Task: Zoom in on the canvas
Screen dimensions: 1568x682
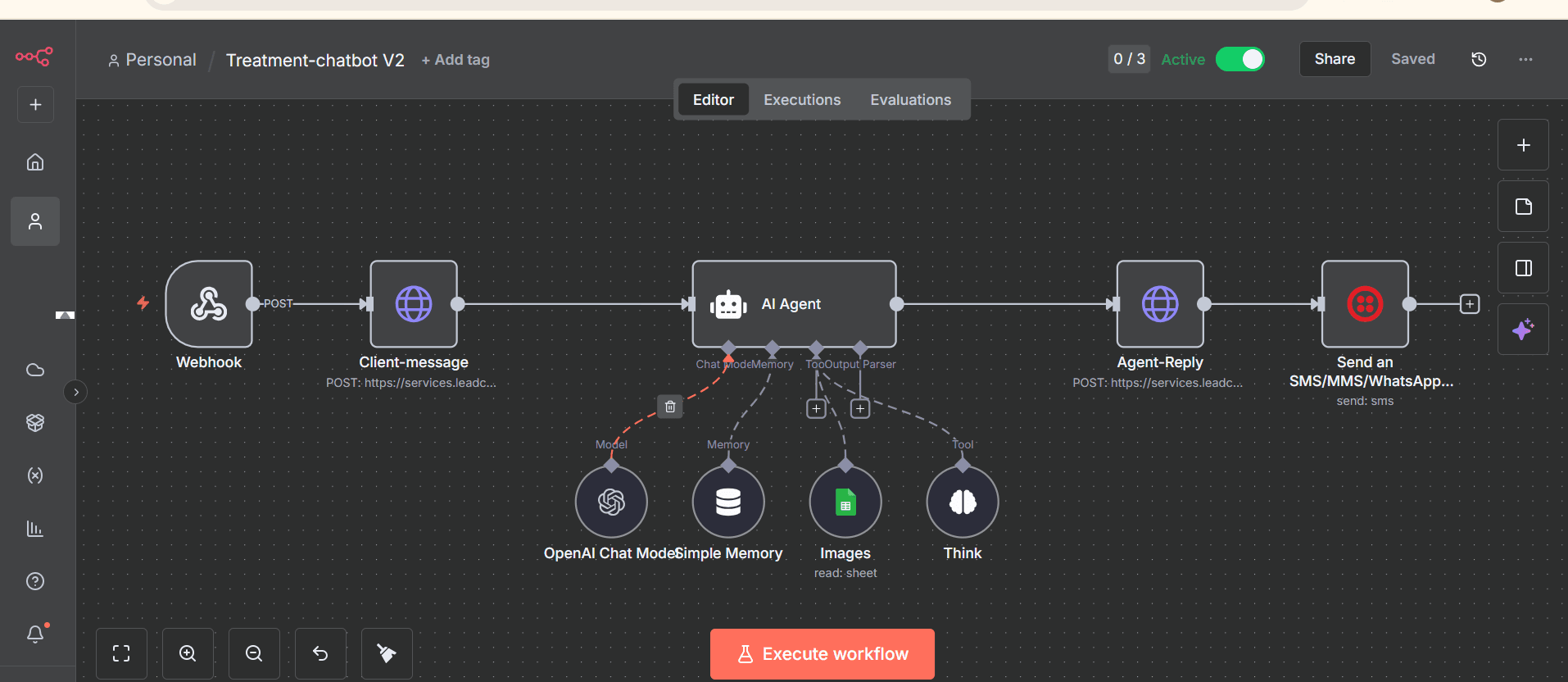Action: click(188, 653)
